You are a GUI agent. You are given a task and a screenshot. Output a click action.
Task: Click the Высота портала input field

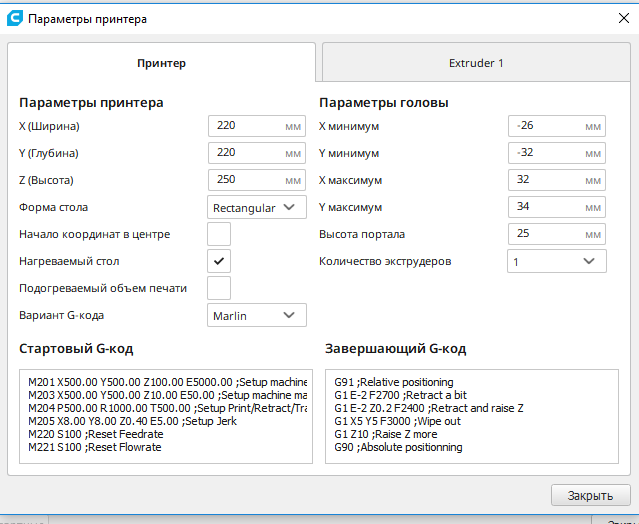[x=557, y=234]
